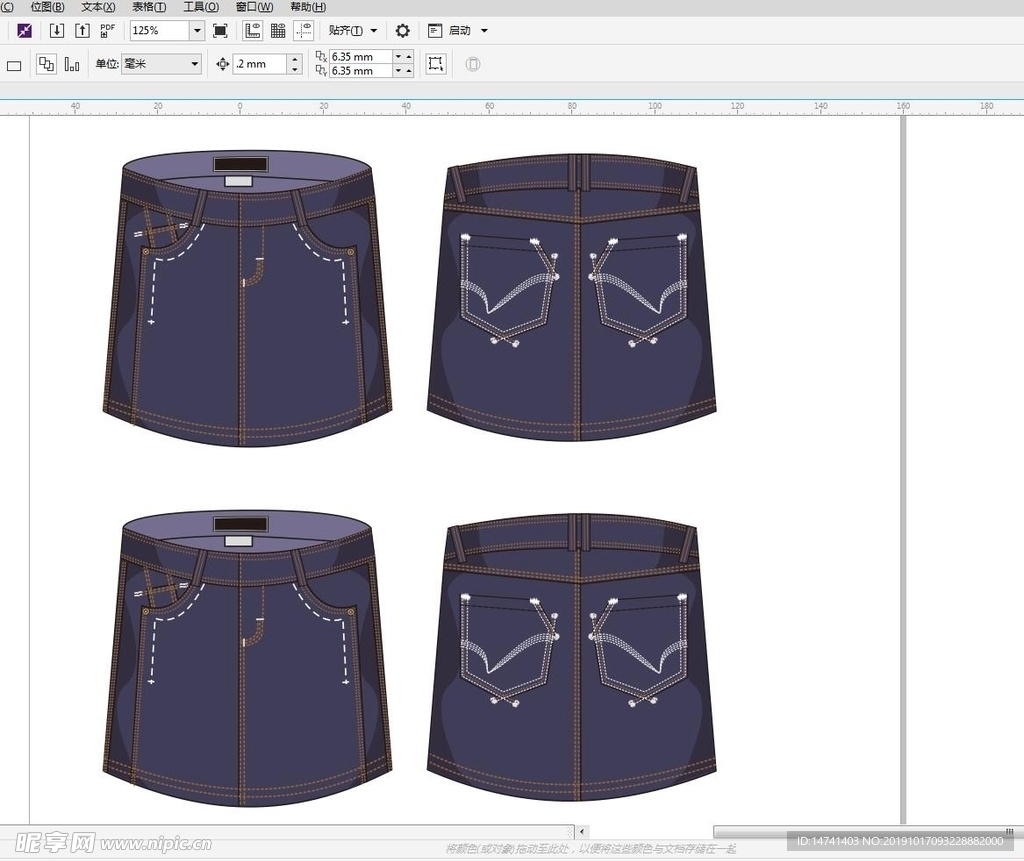1024x861 pixels.
Task: Select the top-left front view skirt drawing
Action: [x=248, y=299]
